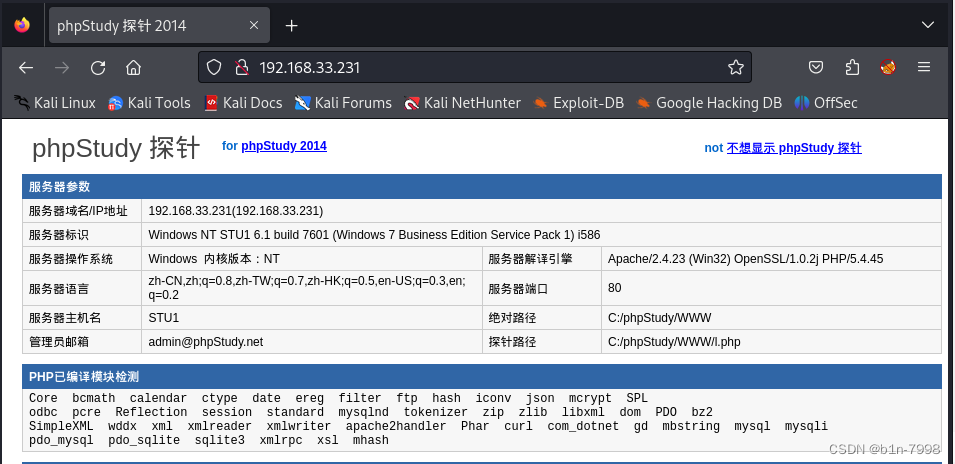Click the 服务器主机名 value STU1
Viewport: 955px width, 464px height.
pyautogui.click(x=164, y=318)
